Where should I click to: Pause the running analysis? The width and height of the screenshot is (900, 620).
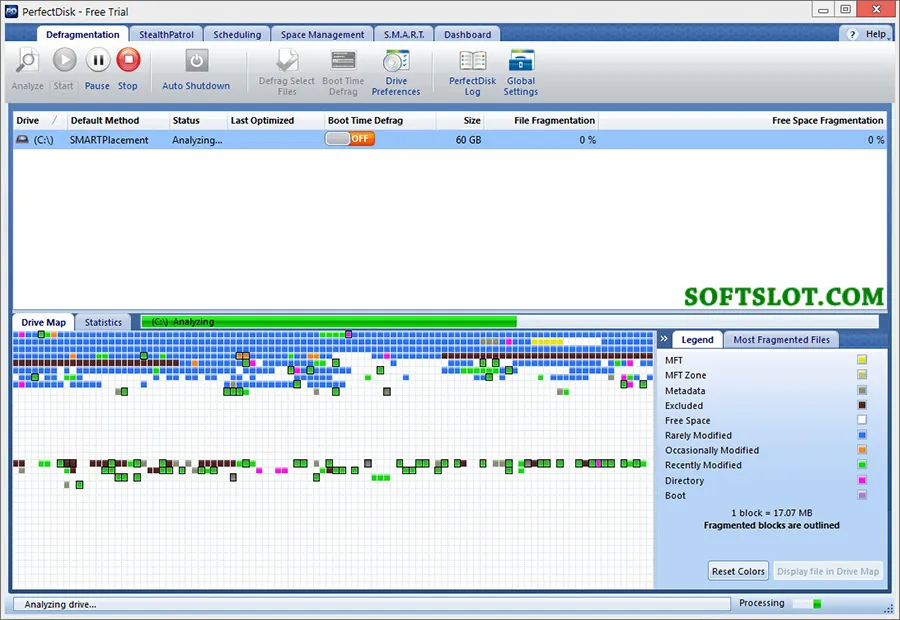[x=98, y=69]
